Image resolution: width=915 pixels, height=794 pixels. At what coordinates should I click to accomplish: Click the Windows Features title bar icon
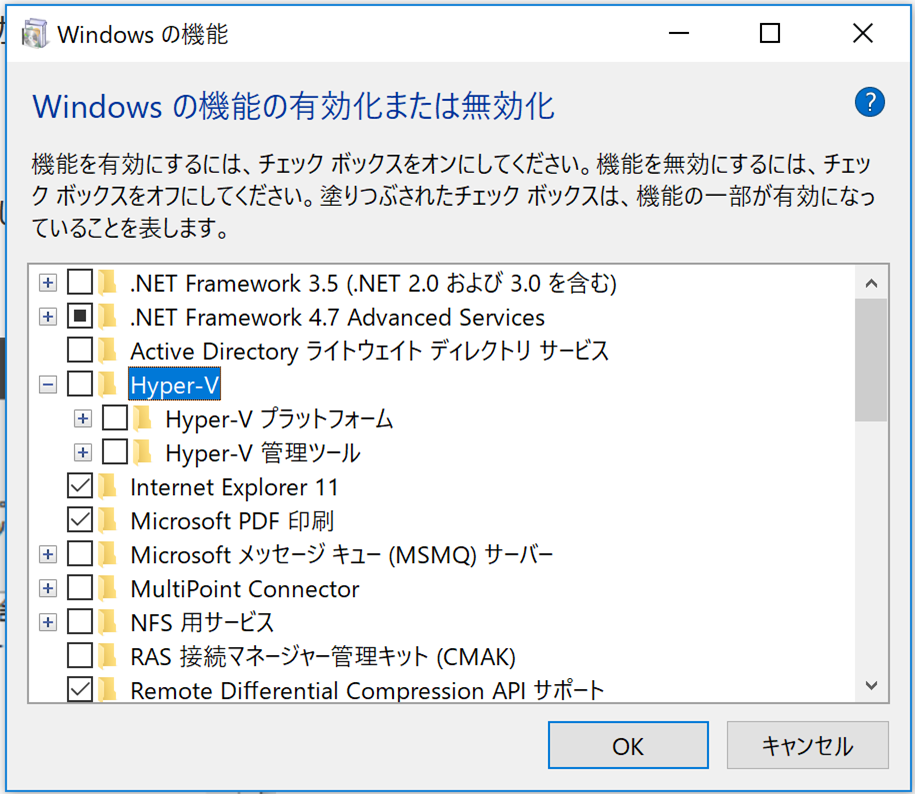34,34
